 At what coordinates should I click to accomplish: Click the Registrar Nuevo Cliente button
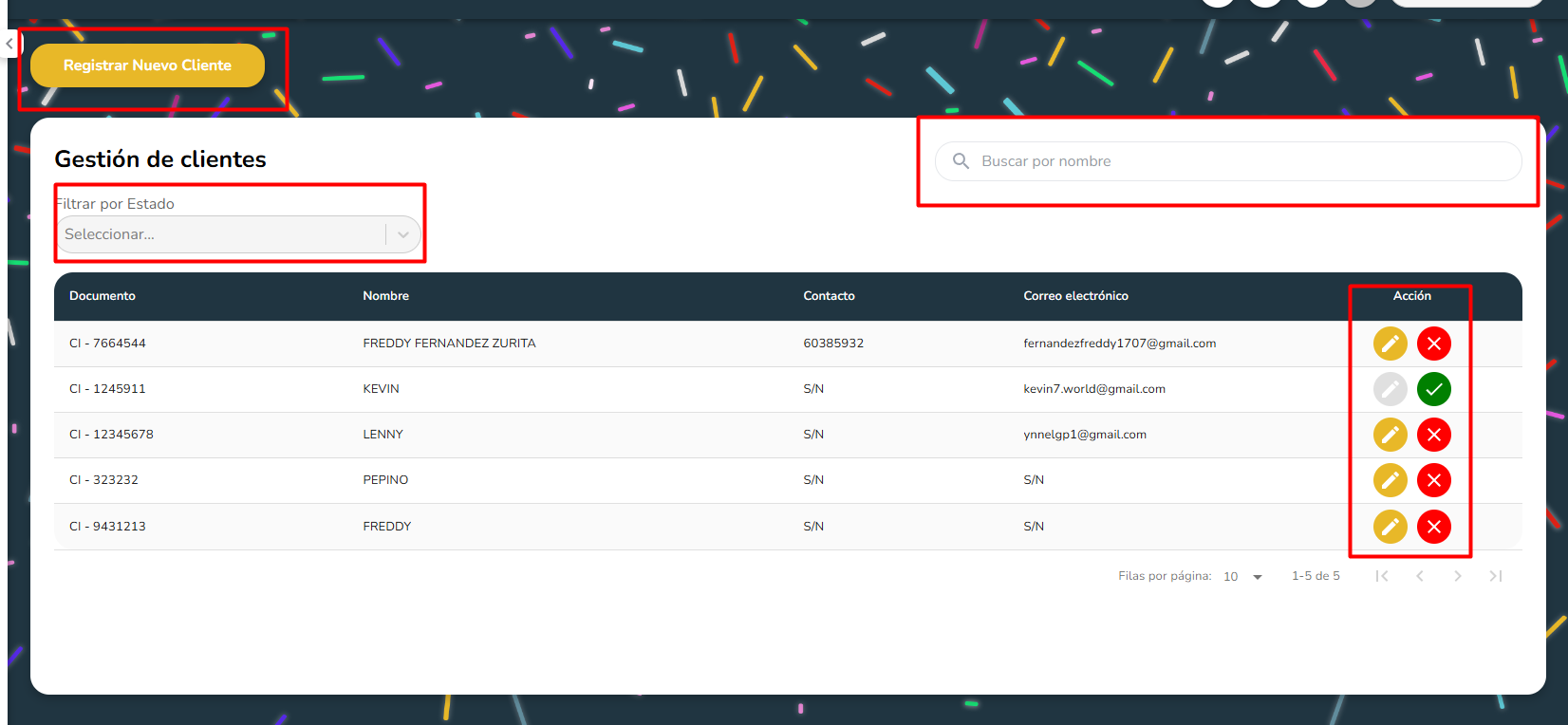tap(147, 65)
